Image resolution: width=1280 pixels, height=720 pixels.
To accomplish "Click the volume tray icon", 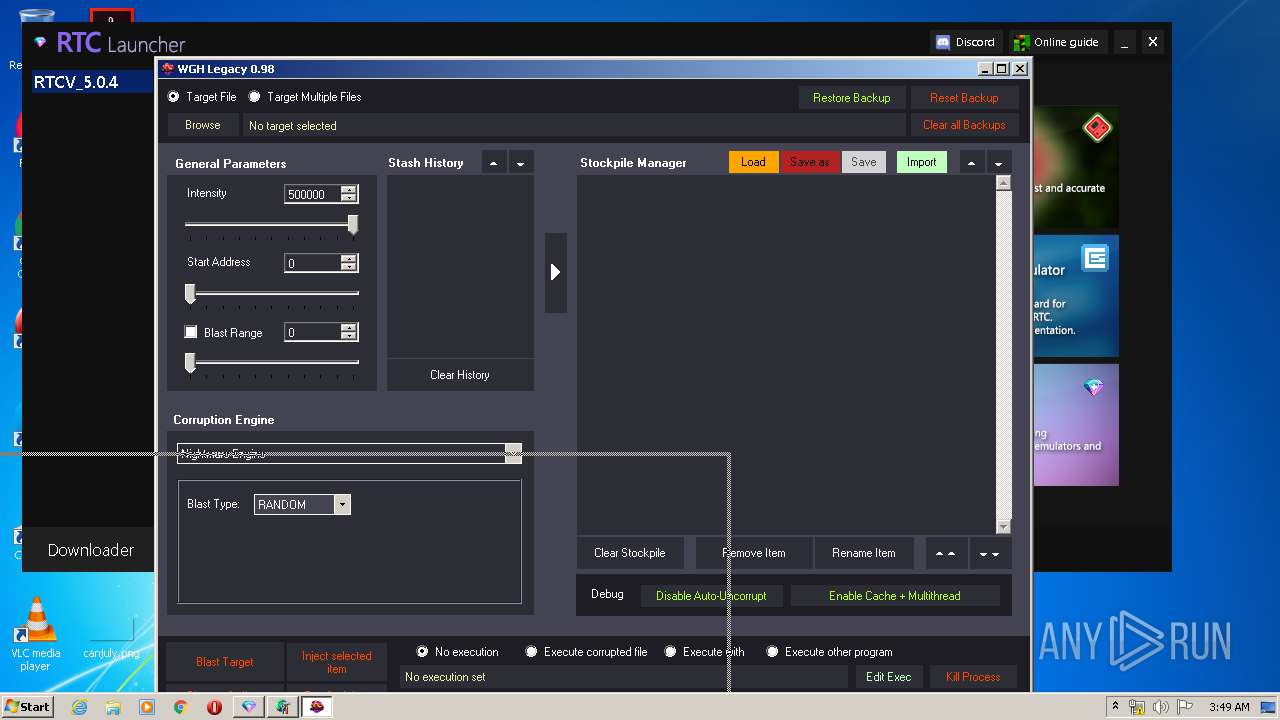I will 1161,707.
